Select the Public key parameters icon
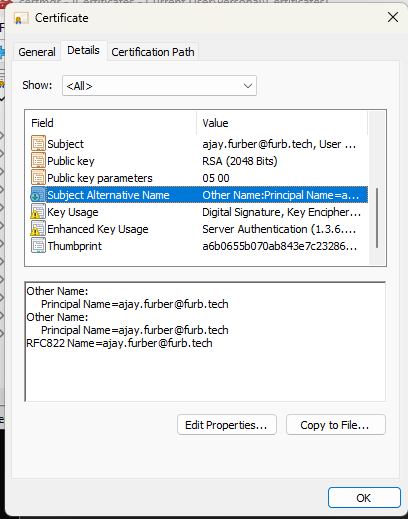Image resolution: width=408 pixels, height=519 pixels. (38, 178)
